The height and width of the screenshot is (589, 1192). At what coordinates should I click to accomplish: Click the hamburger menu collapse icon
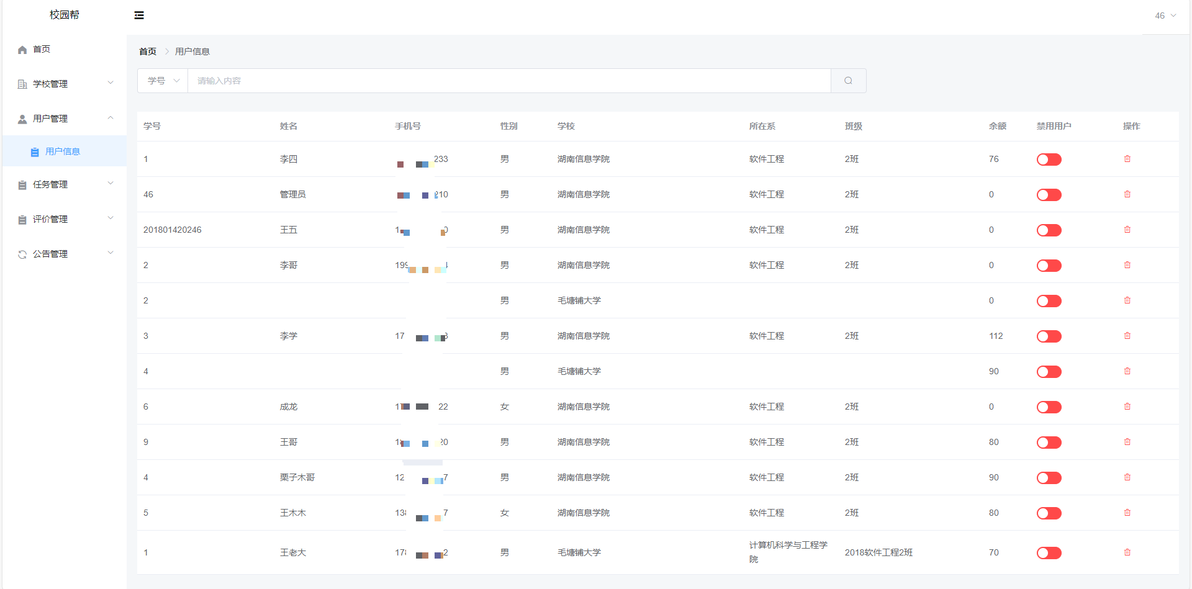tap(139, 15)
